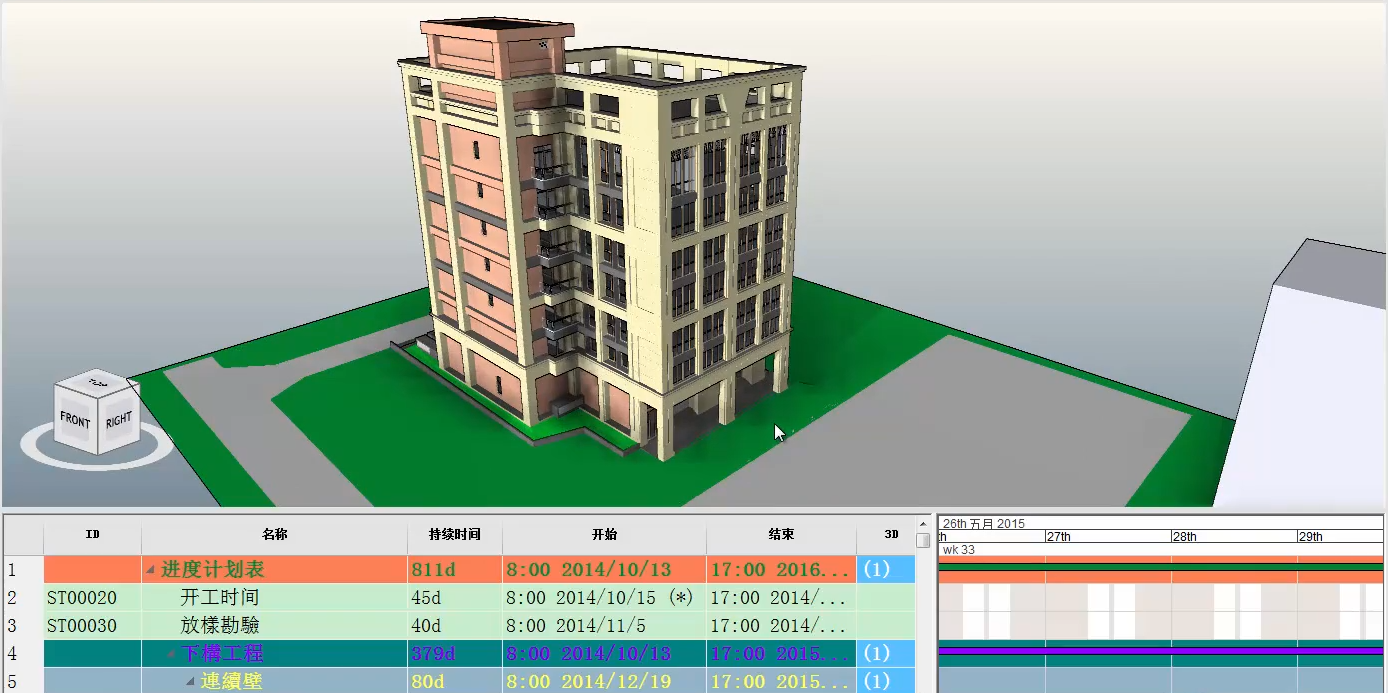This screenshot has width=1388, height=693.
Task: Click the scroll-up arrow of task table
Action: point(923,524)
